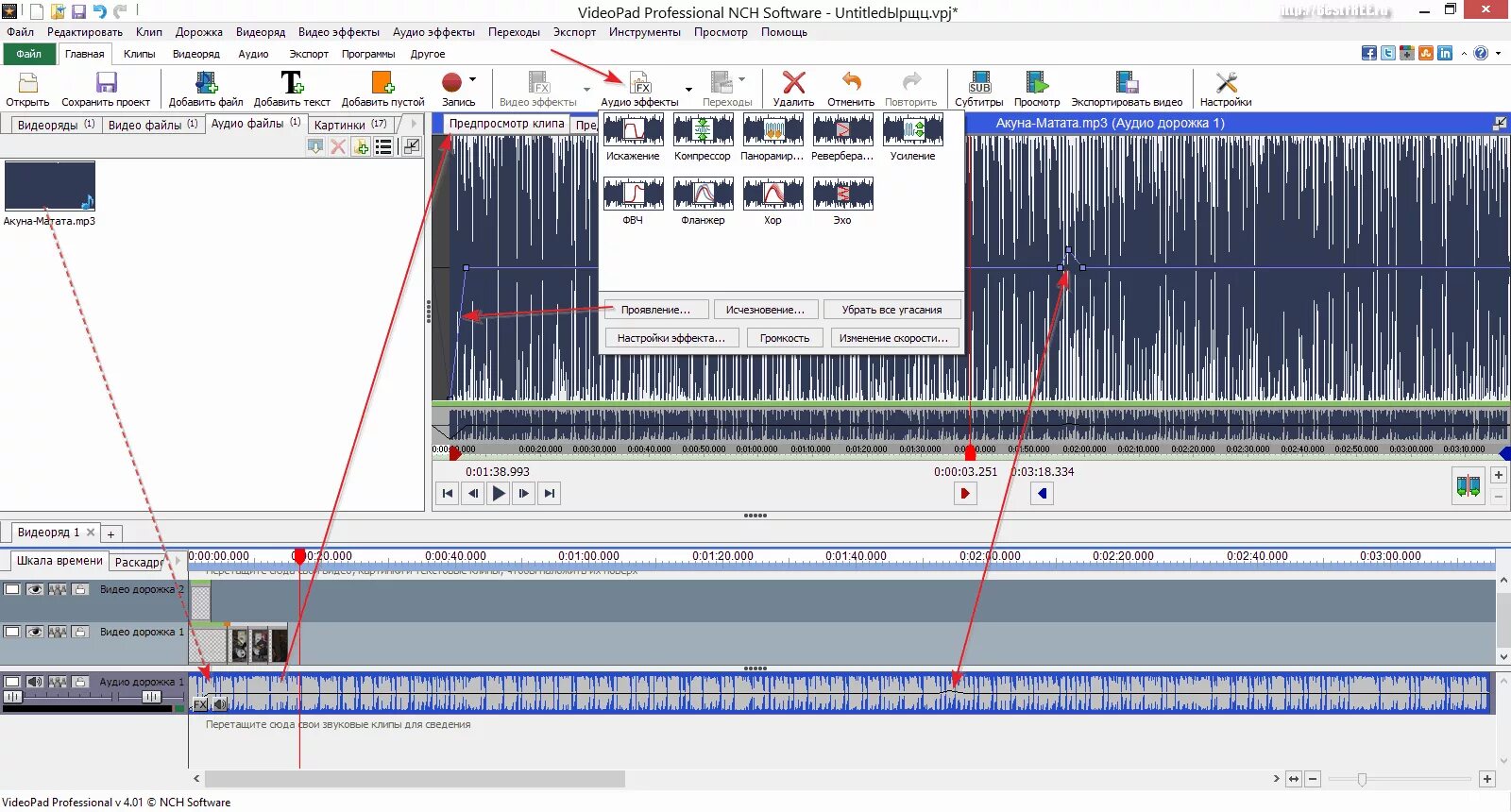
Task: Apply the Фланжер audio effect
Action: 703,194
